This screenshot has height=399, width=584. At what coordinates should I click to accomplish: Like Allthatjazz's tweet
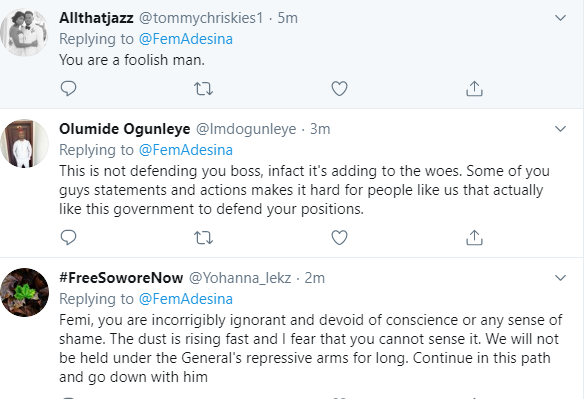(339, 89)
